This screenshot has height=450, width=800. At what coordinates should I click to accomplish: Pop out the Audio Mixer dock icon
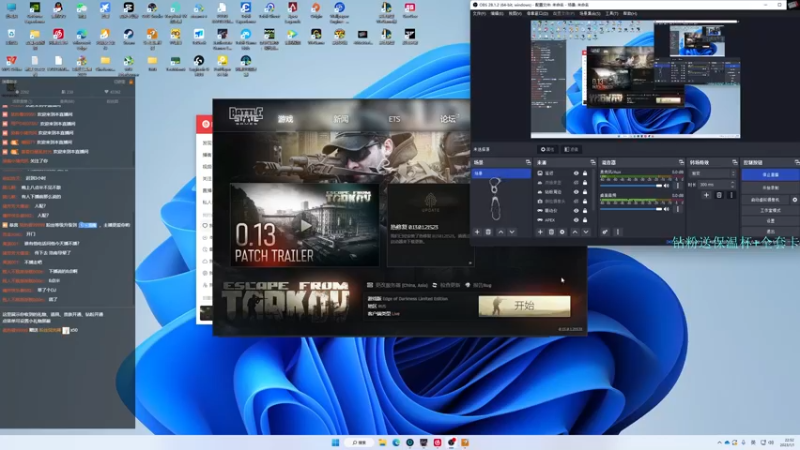coord(681,162)
